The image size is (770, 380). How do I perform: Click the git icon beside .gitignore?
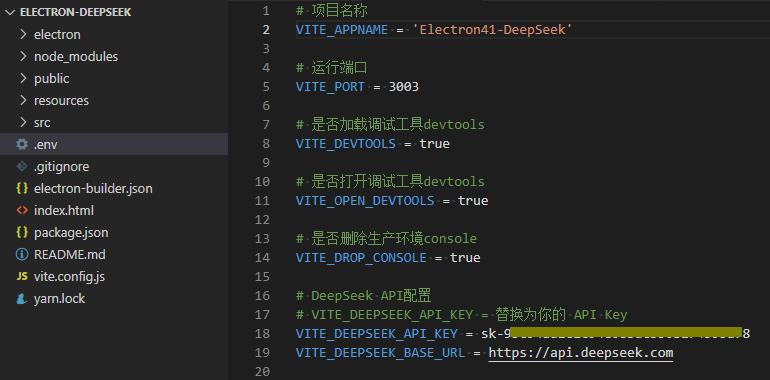tap(22, 166)
